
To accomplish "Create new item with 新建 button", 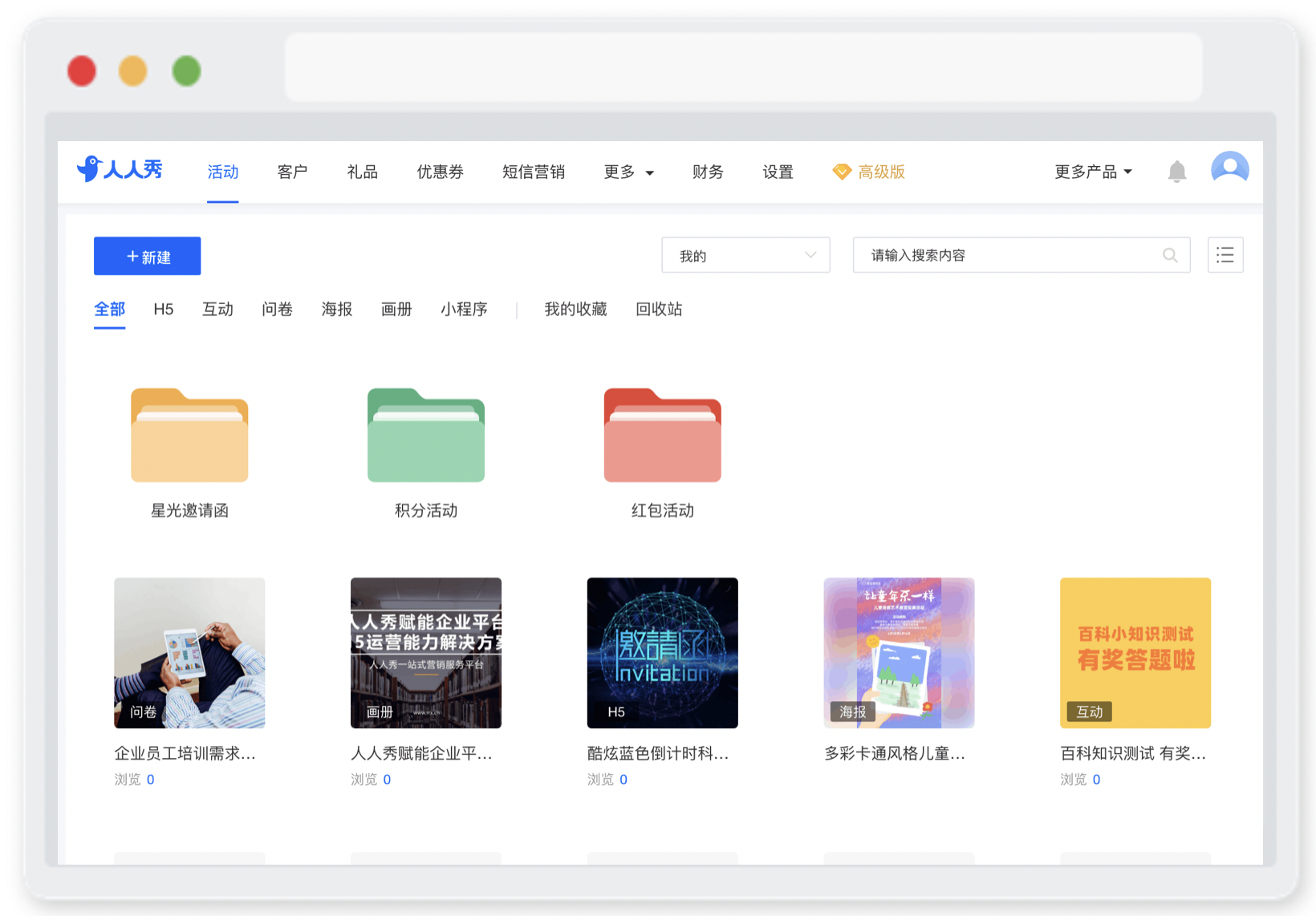I will [x=148, y=256].
